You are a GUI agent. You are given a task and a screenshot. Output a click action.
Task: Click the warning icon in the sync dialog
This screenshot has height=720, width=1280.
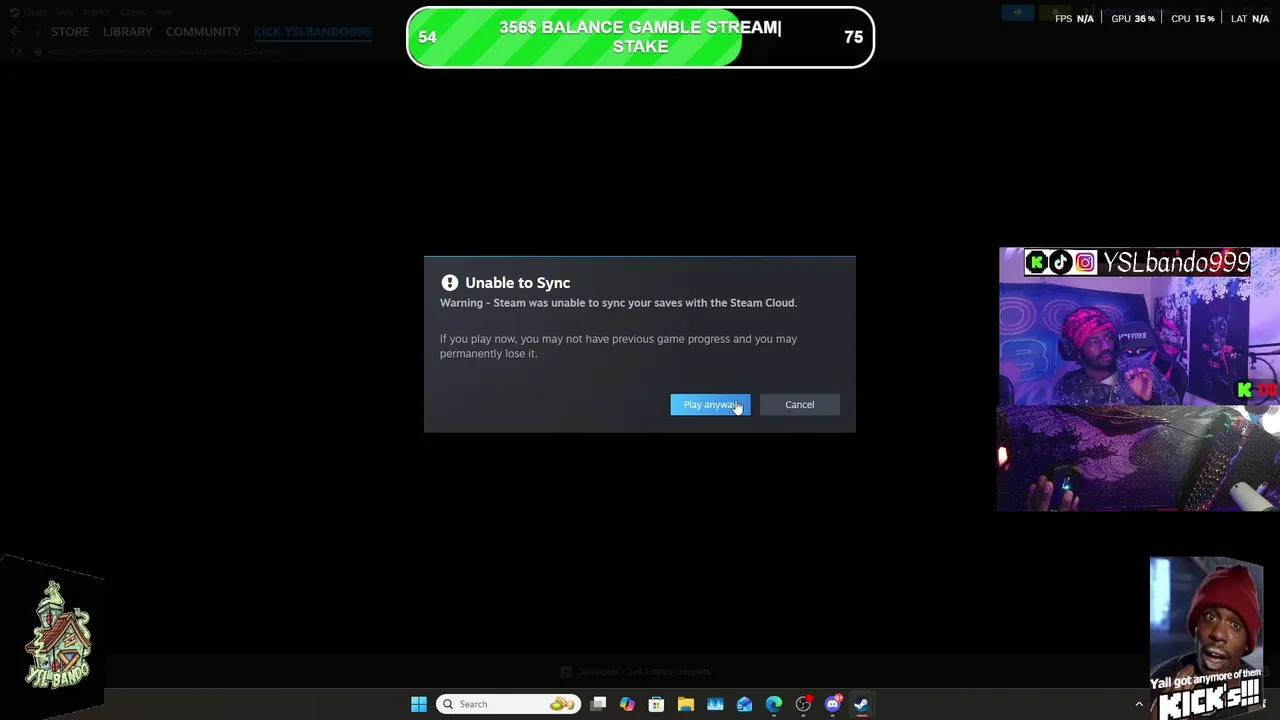click(450, 283)
